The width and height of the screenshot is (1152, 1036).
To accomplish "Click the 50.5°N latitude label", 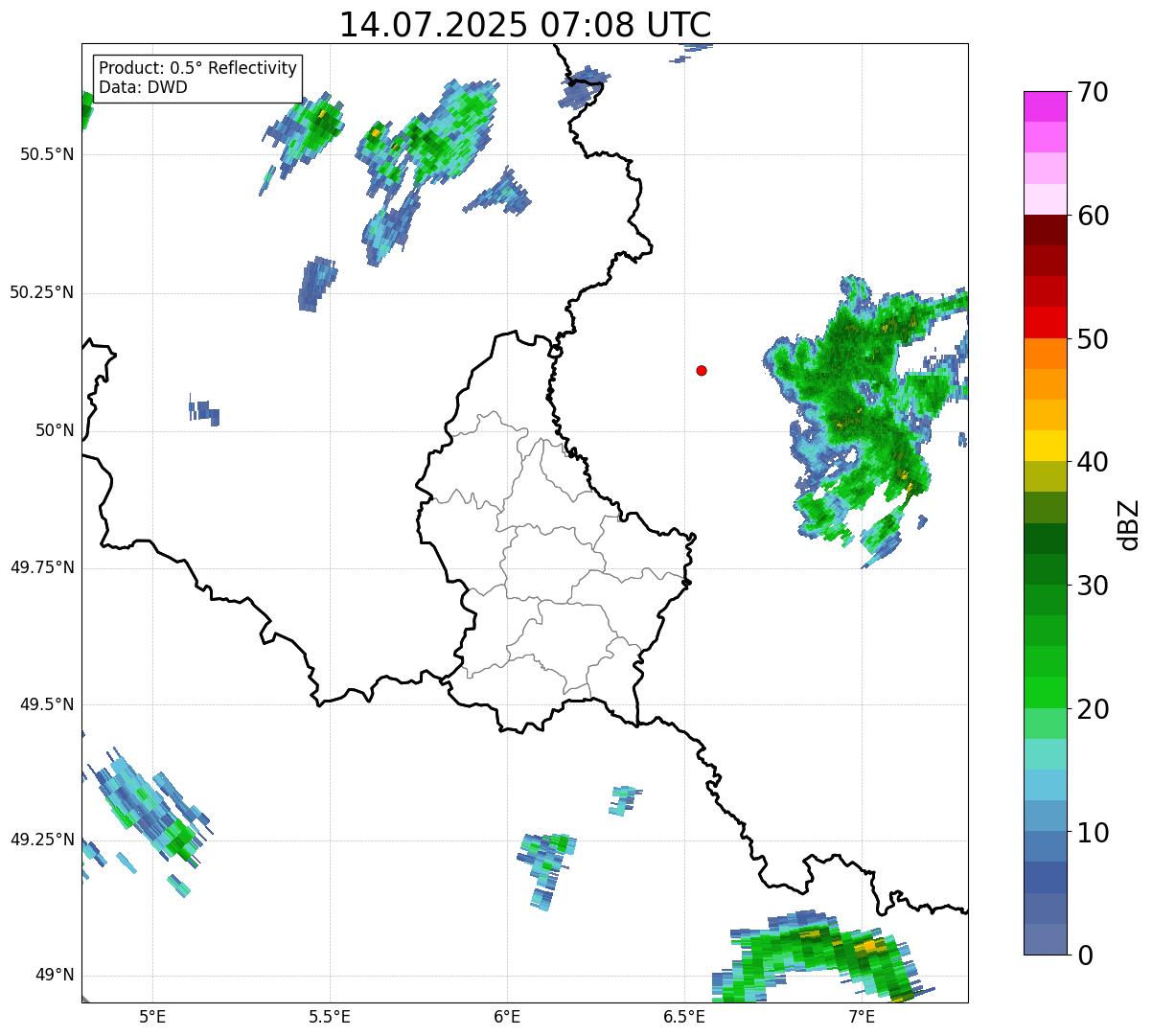I will pyautogui.click(x=47, y=154).
